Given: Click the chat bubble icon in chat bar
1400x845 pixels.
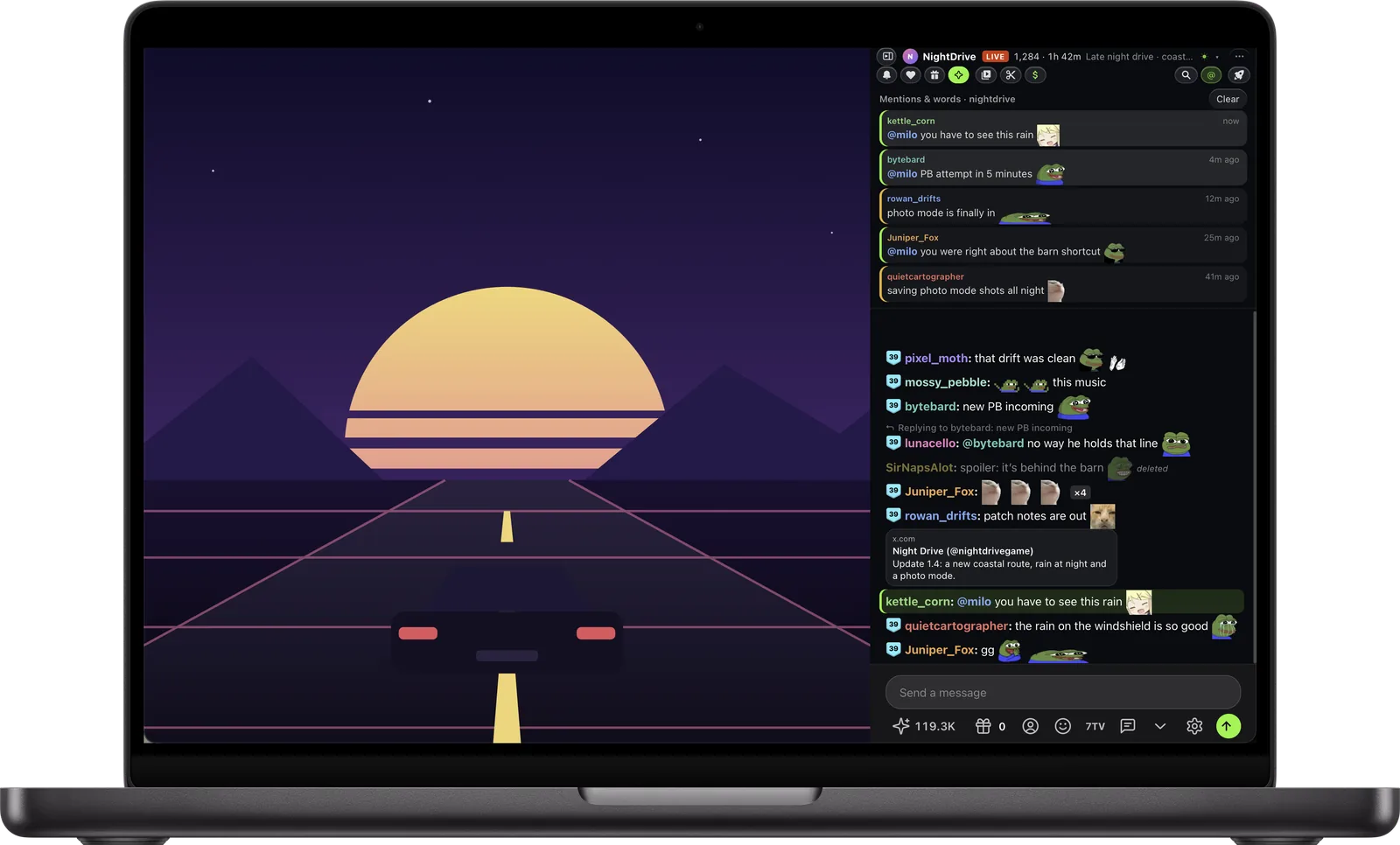Looking at the screenshot, I should point(1128,726).
